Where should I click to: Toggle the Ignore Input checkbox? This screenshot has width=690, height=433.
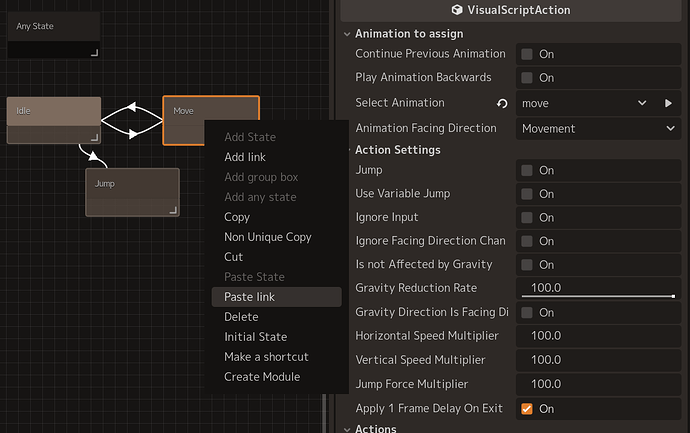[x=527, y=218]
